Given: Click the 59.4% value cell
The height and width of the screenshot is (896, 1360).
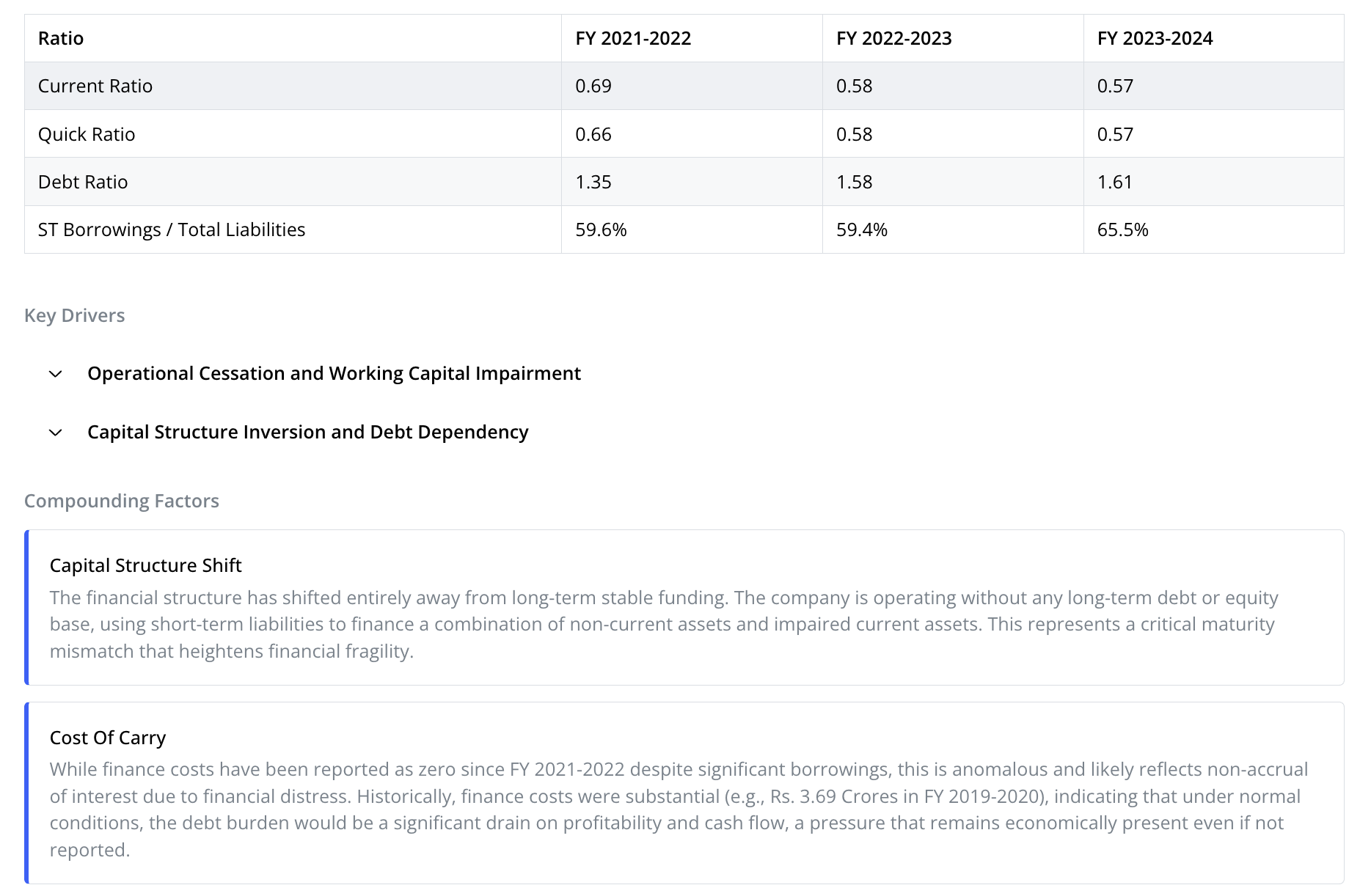Looking at the screenshot, I should tap(953, 229).
